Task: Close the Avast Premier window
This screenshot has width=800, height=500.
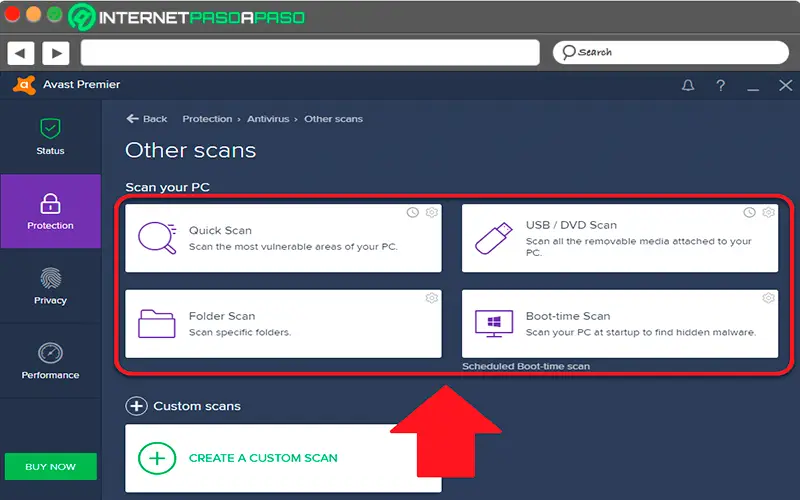Action: pyautogui.click(x=786, y=85)
